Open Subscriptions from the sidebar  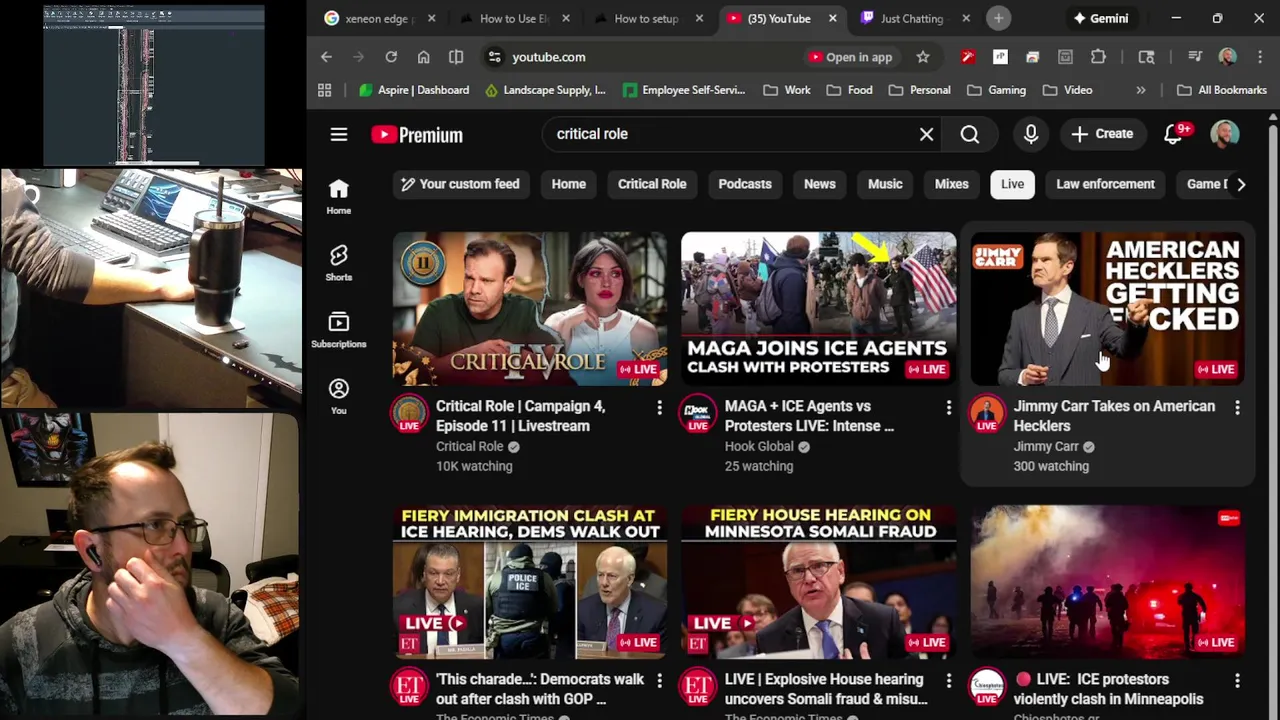coord(339,330)
